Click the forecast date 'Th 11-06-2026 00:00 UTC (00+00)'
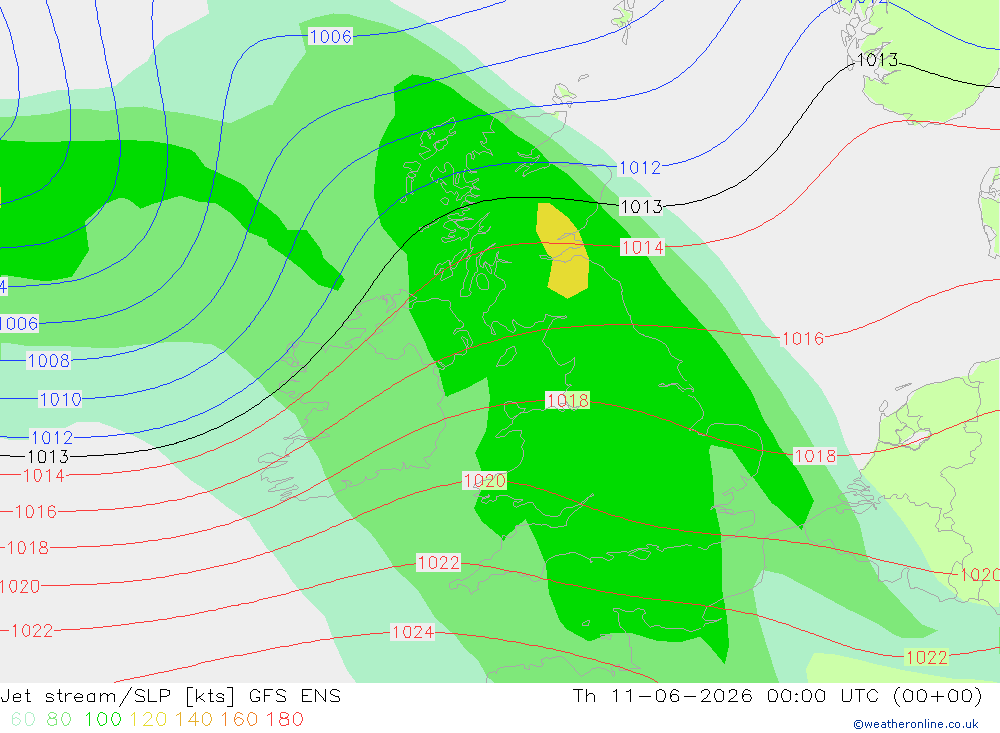This screenshot has height=733, width=1000. (777, 695)
